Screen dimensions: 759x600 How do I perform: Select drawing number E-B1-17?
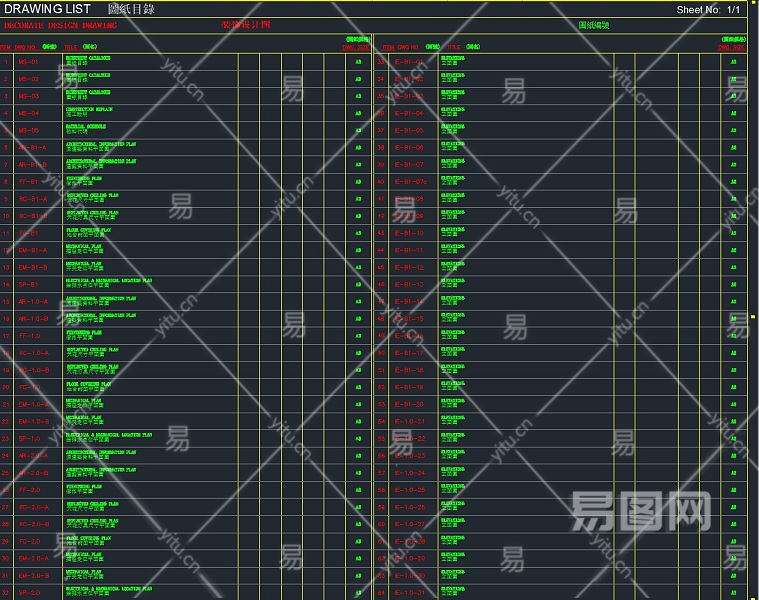tap(409, 353)
